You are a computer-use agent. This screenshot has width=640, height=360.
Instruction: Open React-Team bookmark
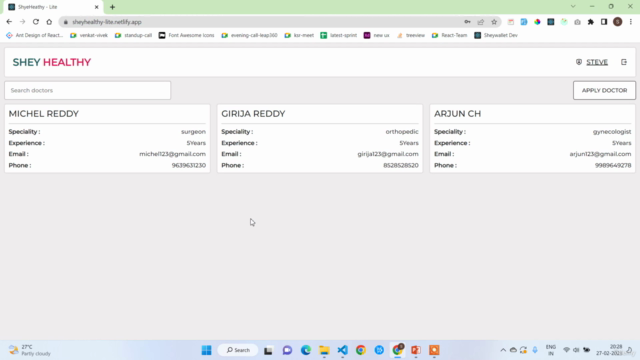[x=449, y=35]
